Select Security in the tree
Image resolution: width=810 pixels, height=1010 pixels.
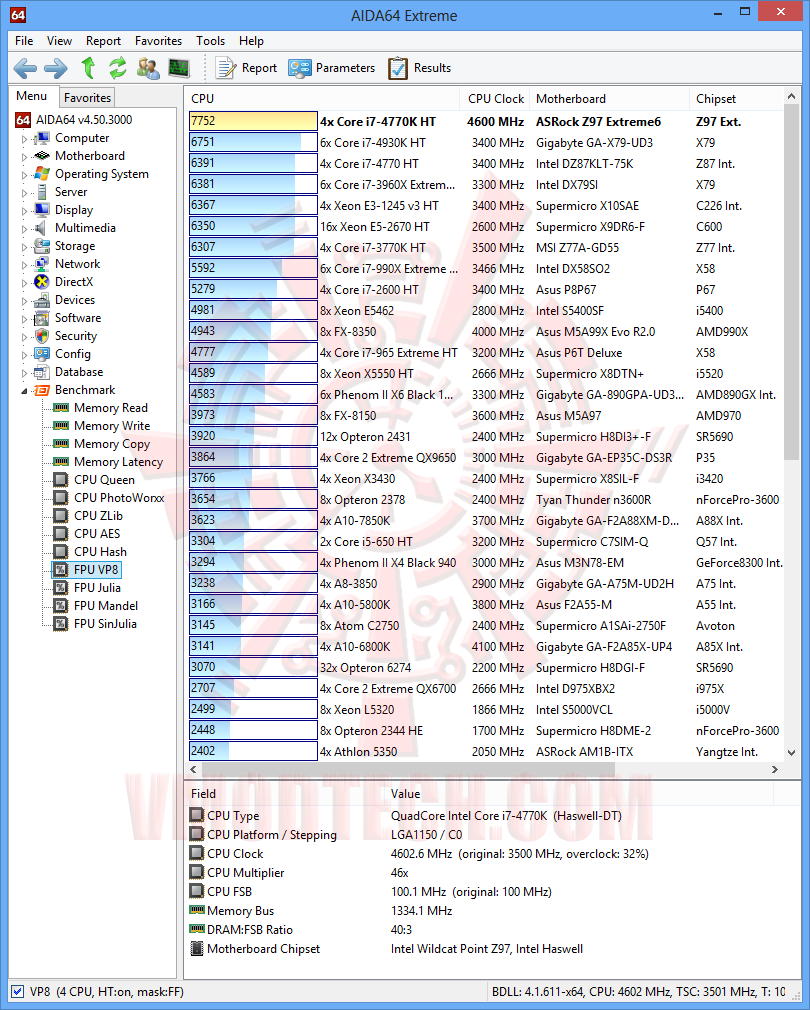click(76, 336)
